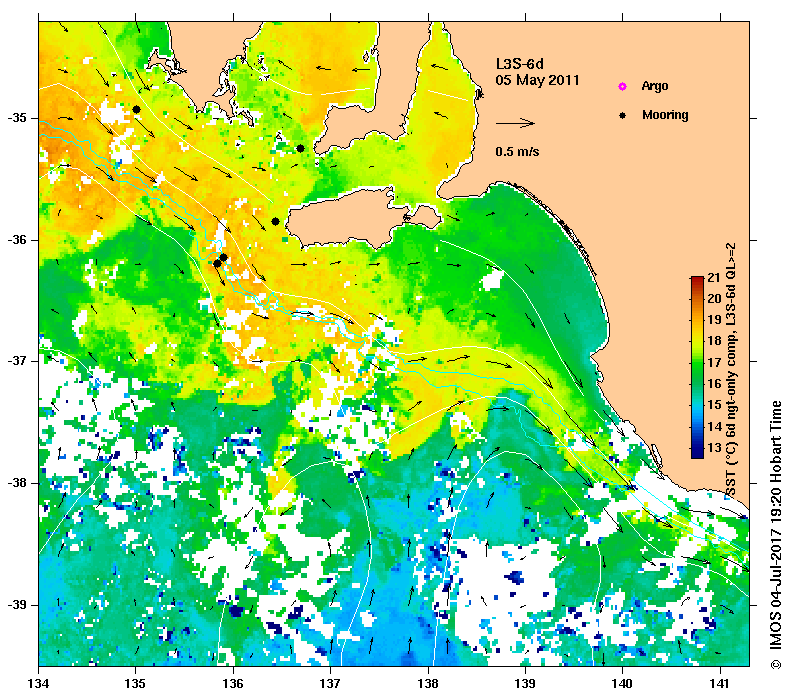The image size is (791, 700).
Task: Click the black Mooring legend dot
Action: coord(622,115)
